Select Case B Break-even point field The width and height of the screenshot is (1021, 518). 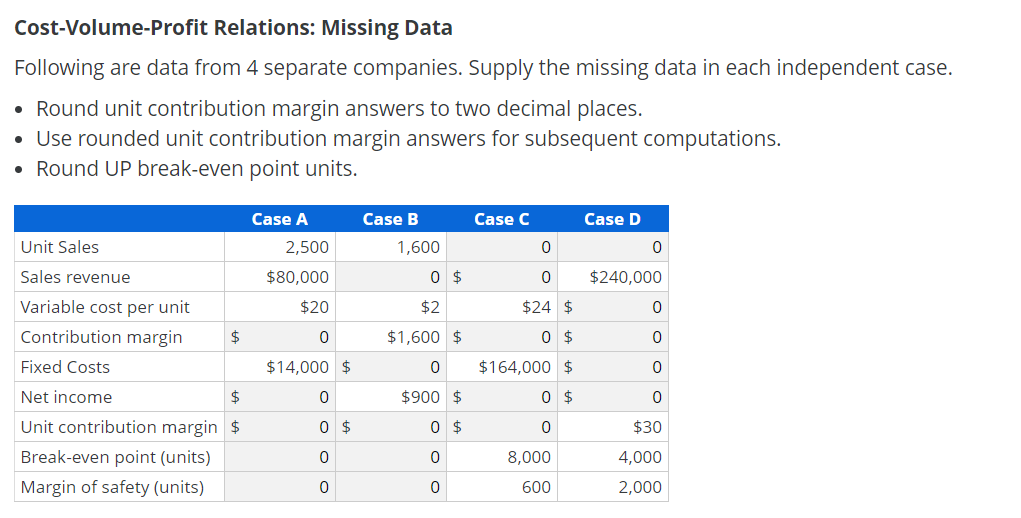[391, 457]
